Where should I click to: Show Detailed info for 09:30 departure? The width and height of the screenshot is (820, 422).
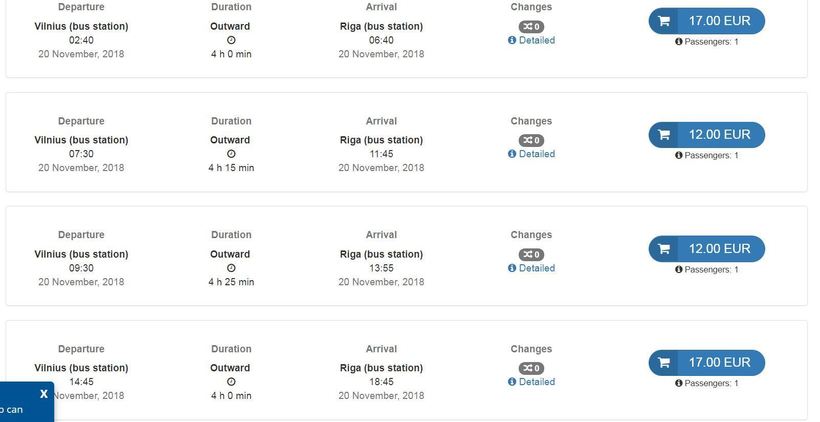click(x=536, y=268)
